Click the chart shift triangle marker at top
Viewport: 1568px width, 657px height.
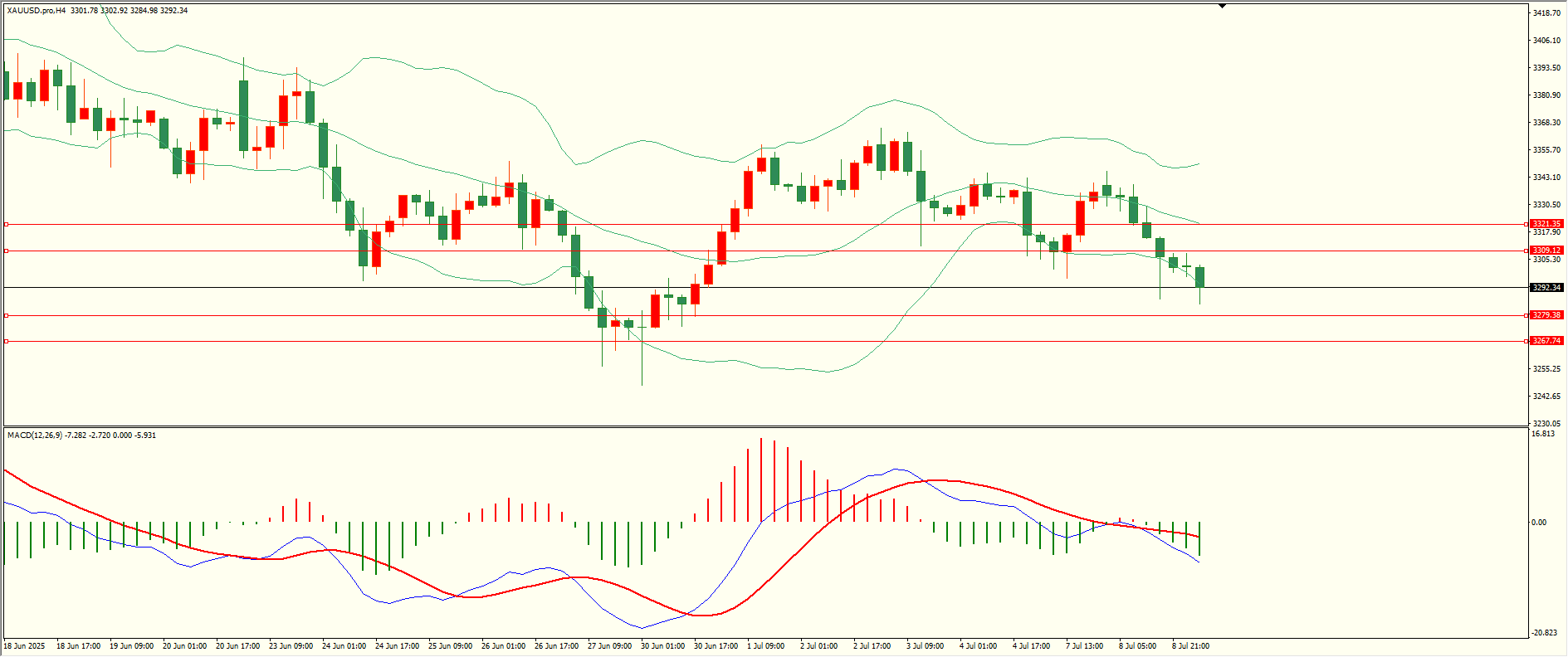[x=1222, y=6]
